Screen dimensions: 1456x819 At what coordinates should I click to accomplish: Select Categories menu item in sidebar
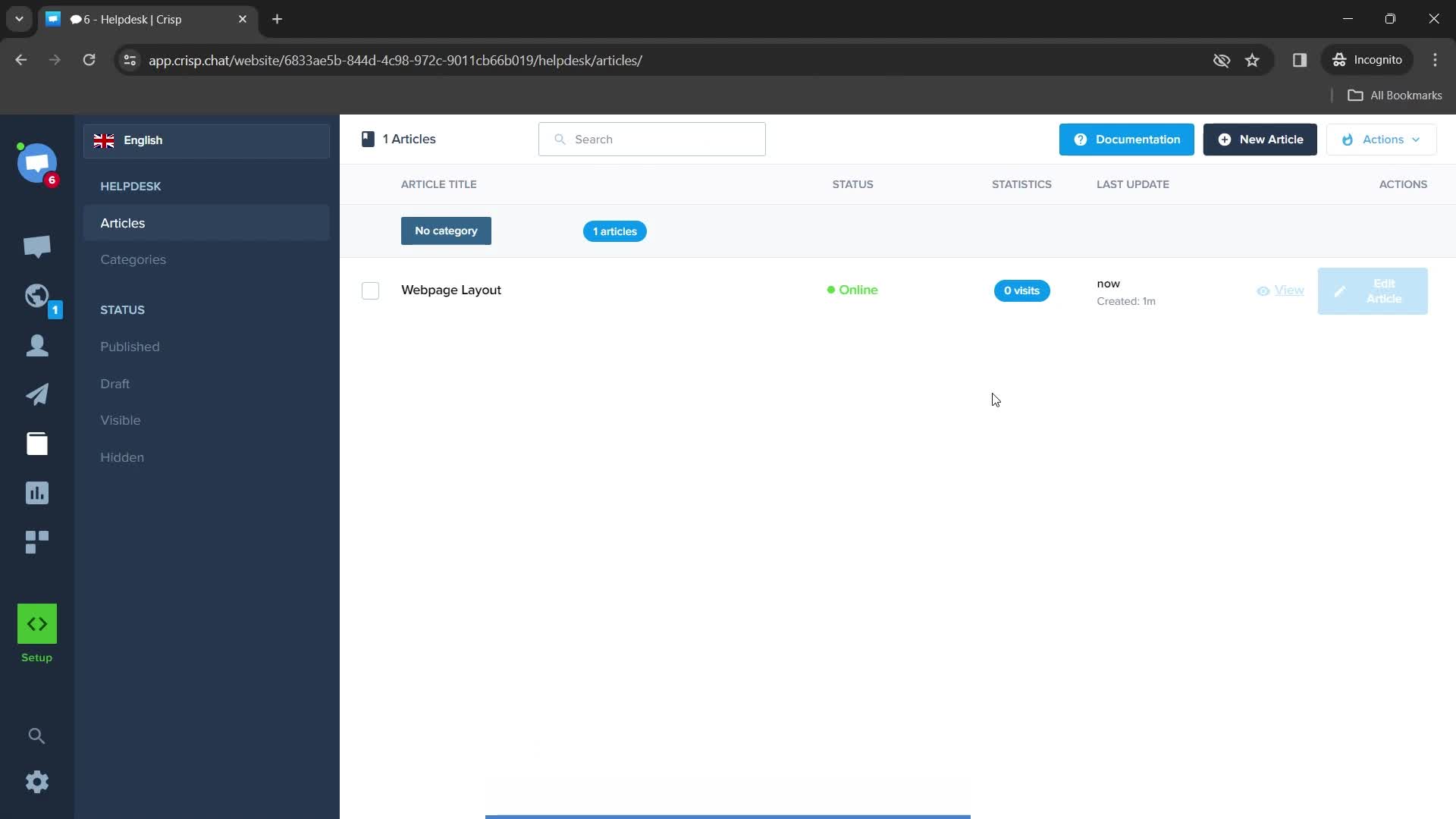pos(133,258)
